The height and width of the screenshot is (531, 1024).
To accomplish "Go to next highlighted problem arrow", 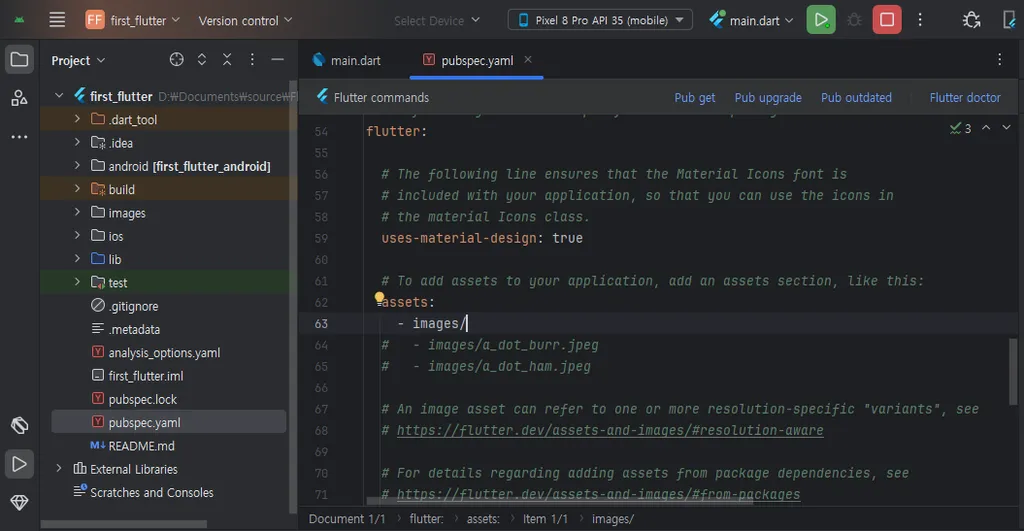I will coord(1006,127).
